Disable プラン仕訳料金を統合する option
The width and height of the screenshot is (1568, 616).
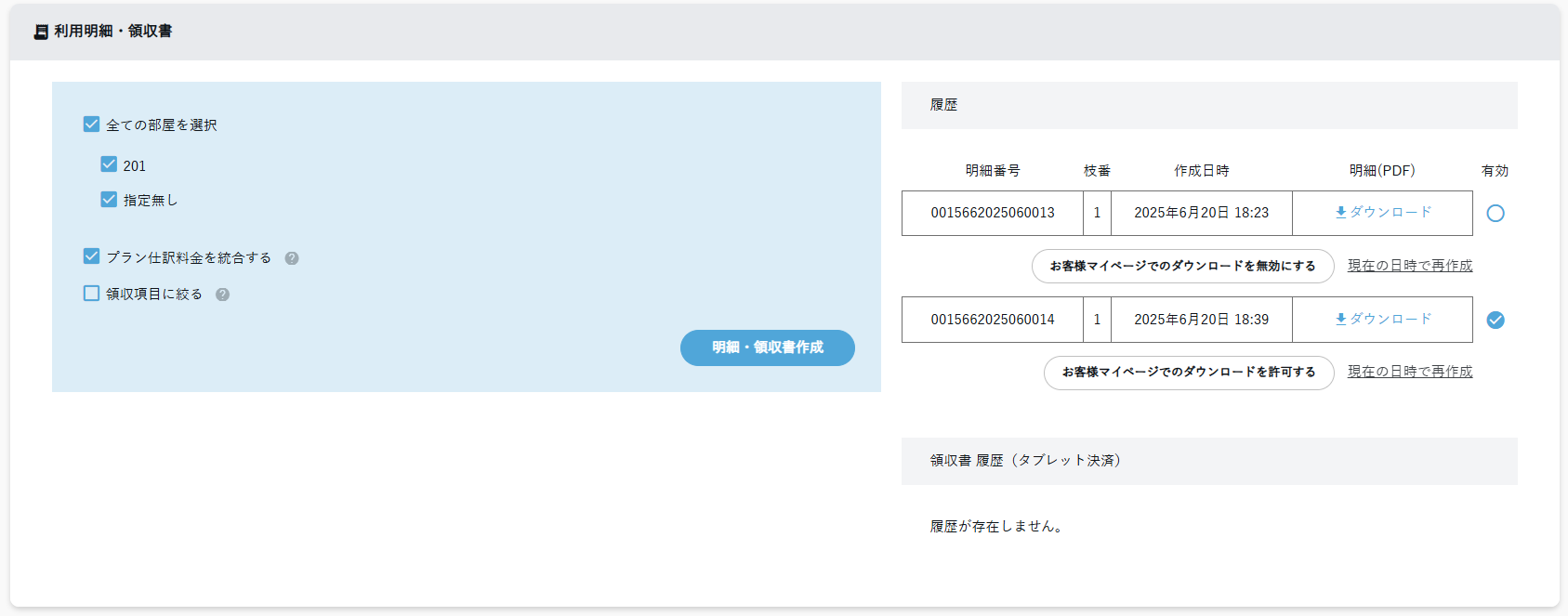pyautogui.click(x=91, y=256)
